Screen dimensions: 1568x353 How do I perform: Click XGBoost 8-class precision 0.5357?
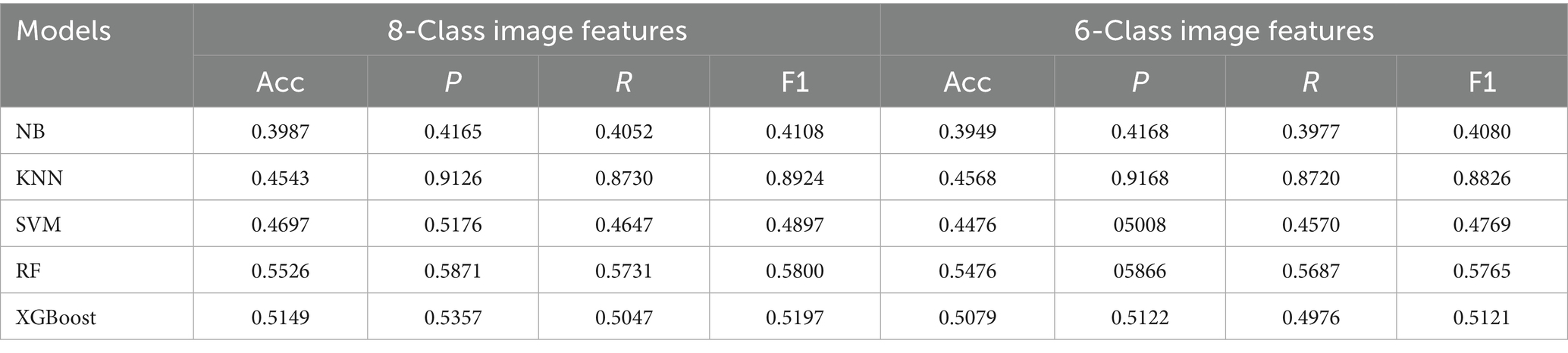click(453, 317)
